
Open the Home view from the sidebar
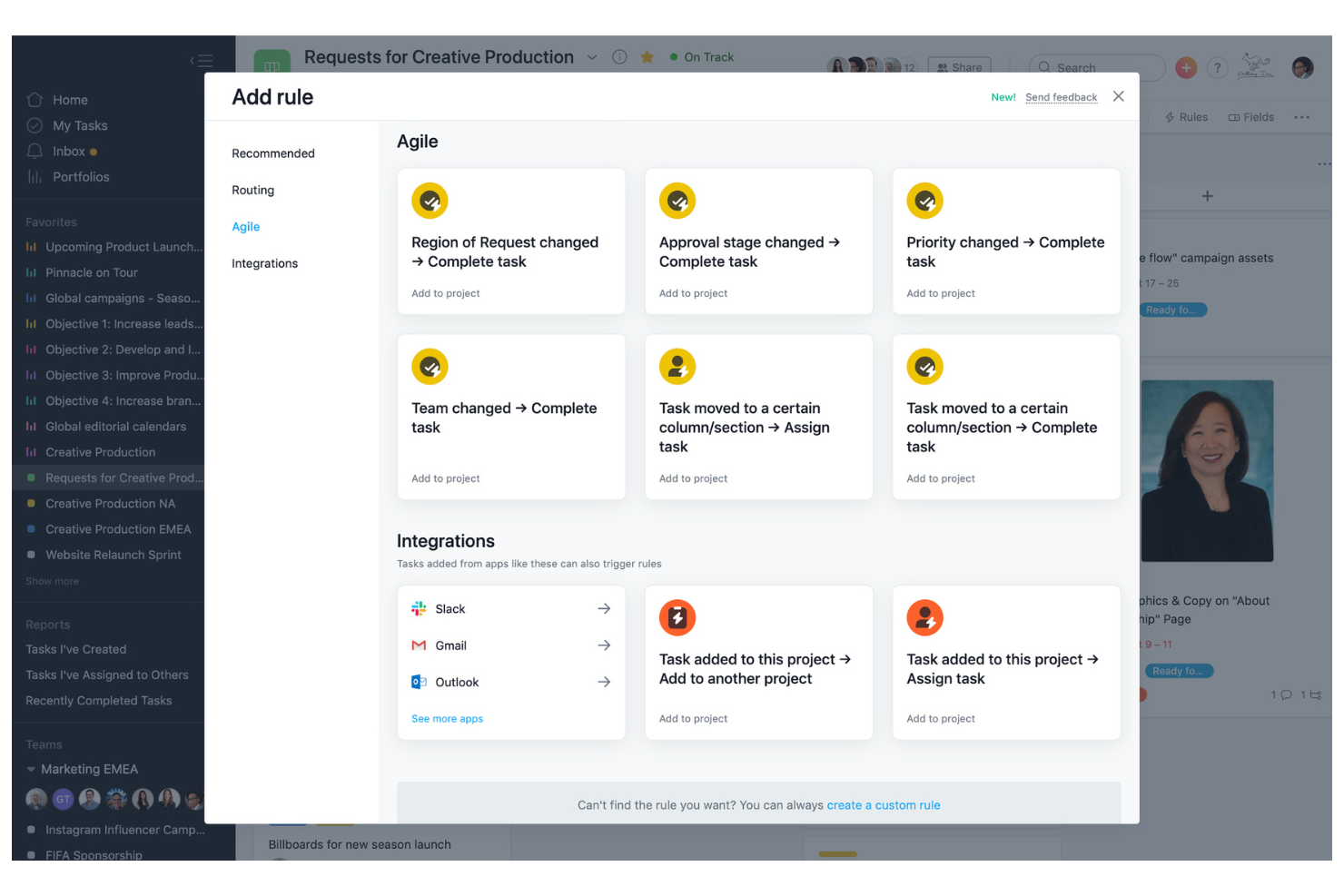tap(70, 100)
